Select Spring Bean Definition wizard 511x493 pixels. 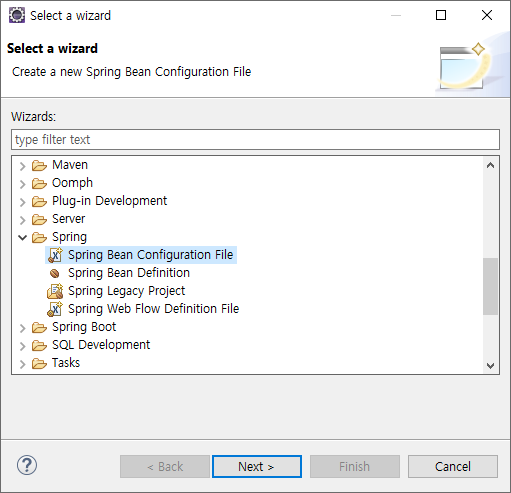tap(129, 273)
